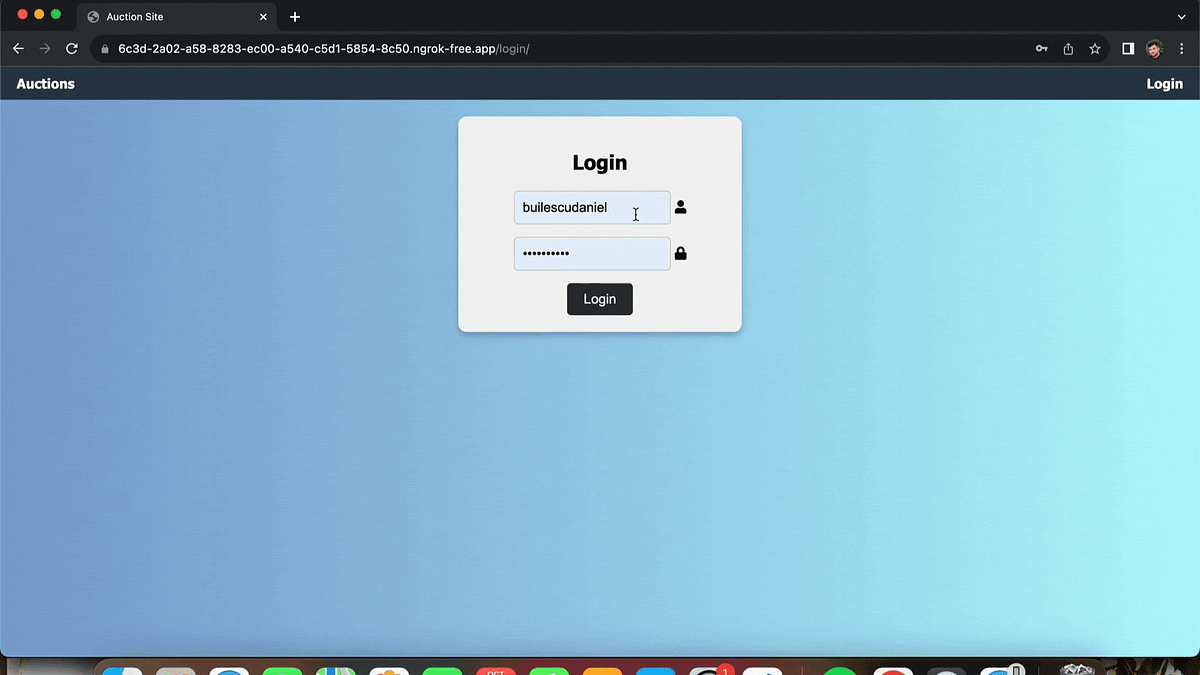Click the padlock icon beside the password field
This screenshot has width=1200, height=675.
(681, 253)
